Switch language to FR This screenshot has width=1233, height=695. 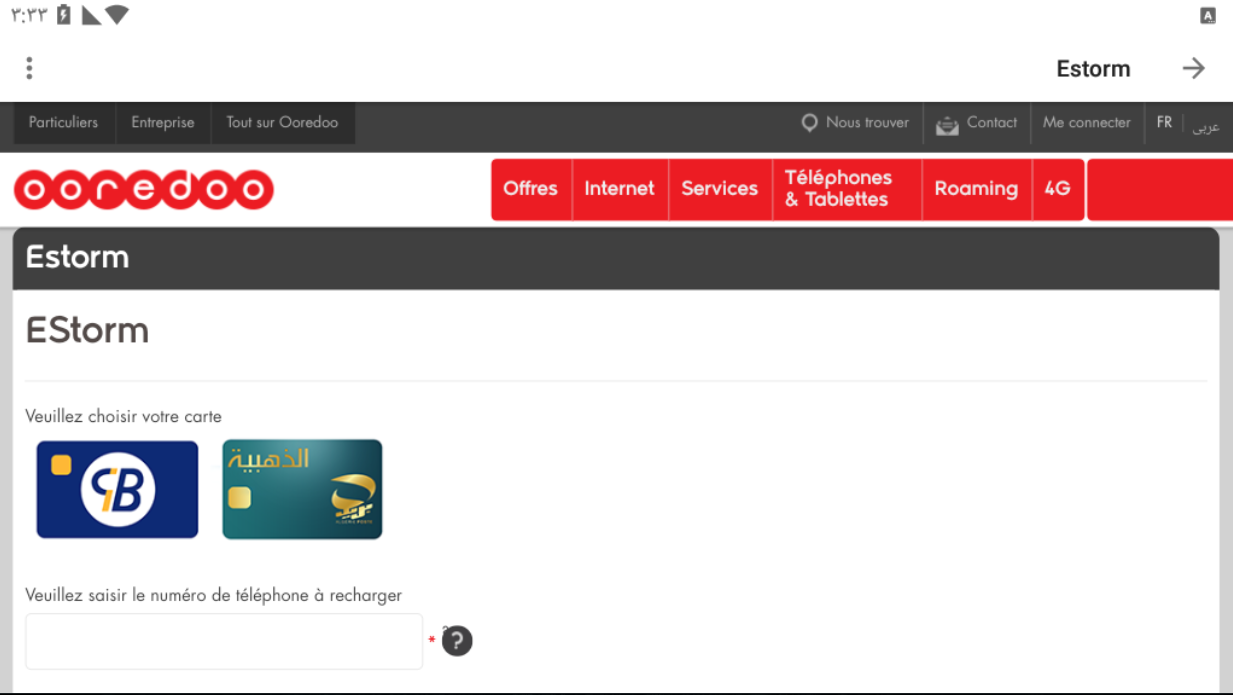coord(1164,123)
